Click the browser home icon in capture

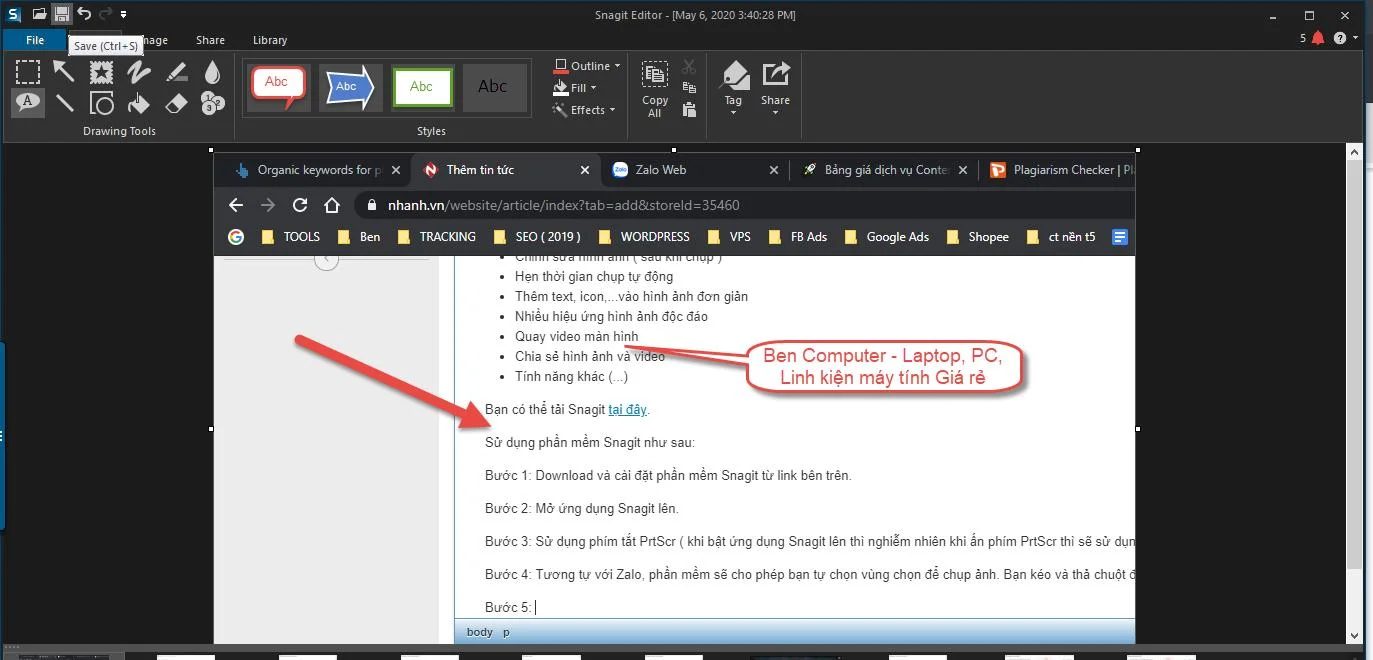coord(332,205)
